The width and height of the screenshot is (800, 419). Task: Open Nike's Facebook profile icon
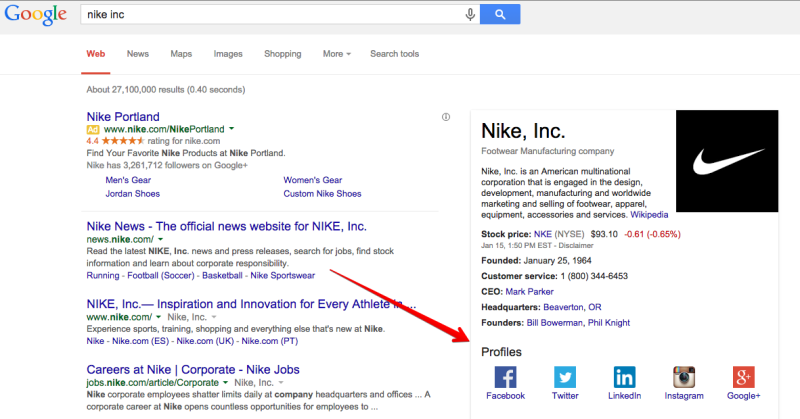[x=505, y=378]
